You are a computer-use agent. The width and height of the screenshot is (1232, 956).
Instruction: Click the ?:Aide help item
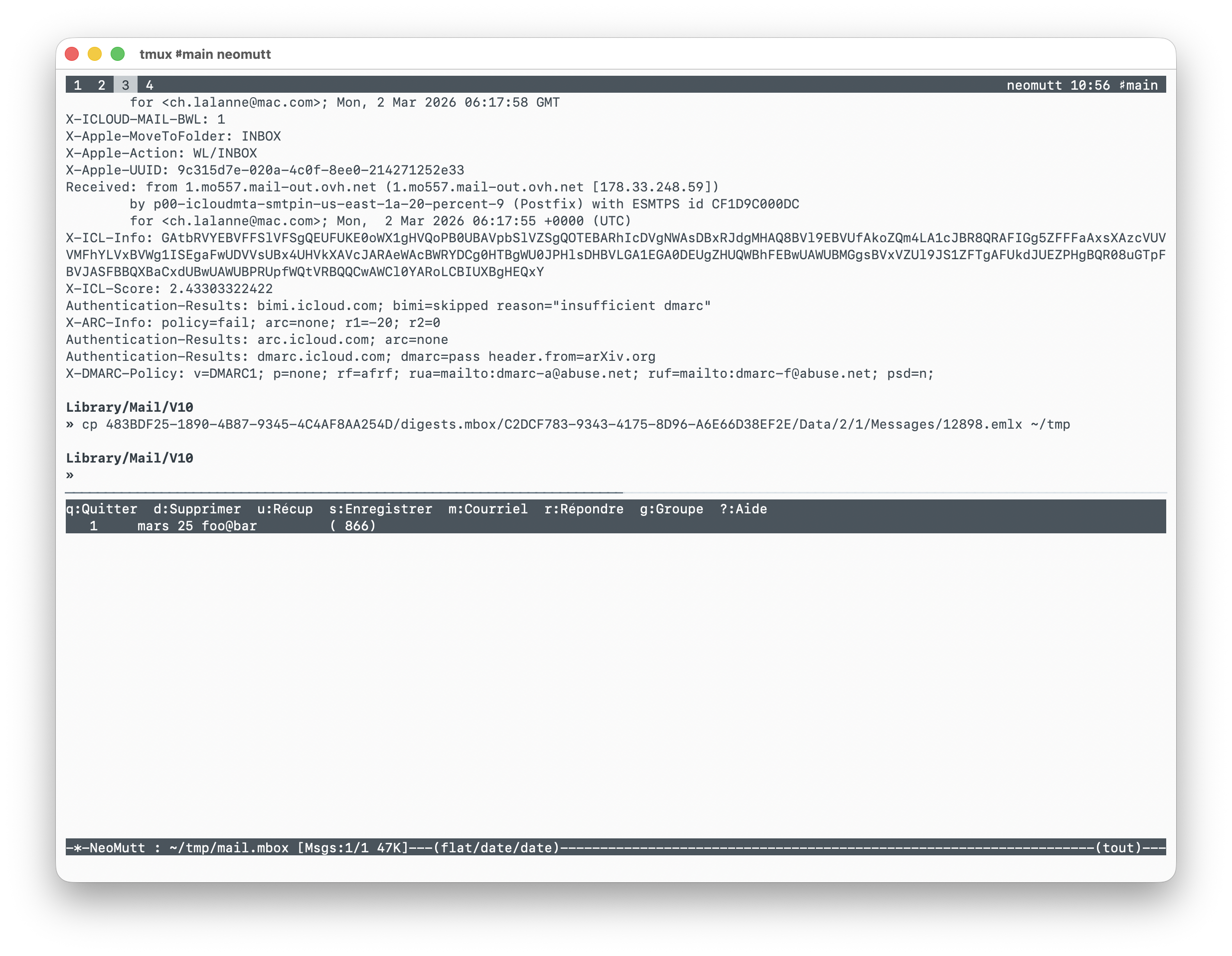(744, 509)
